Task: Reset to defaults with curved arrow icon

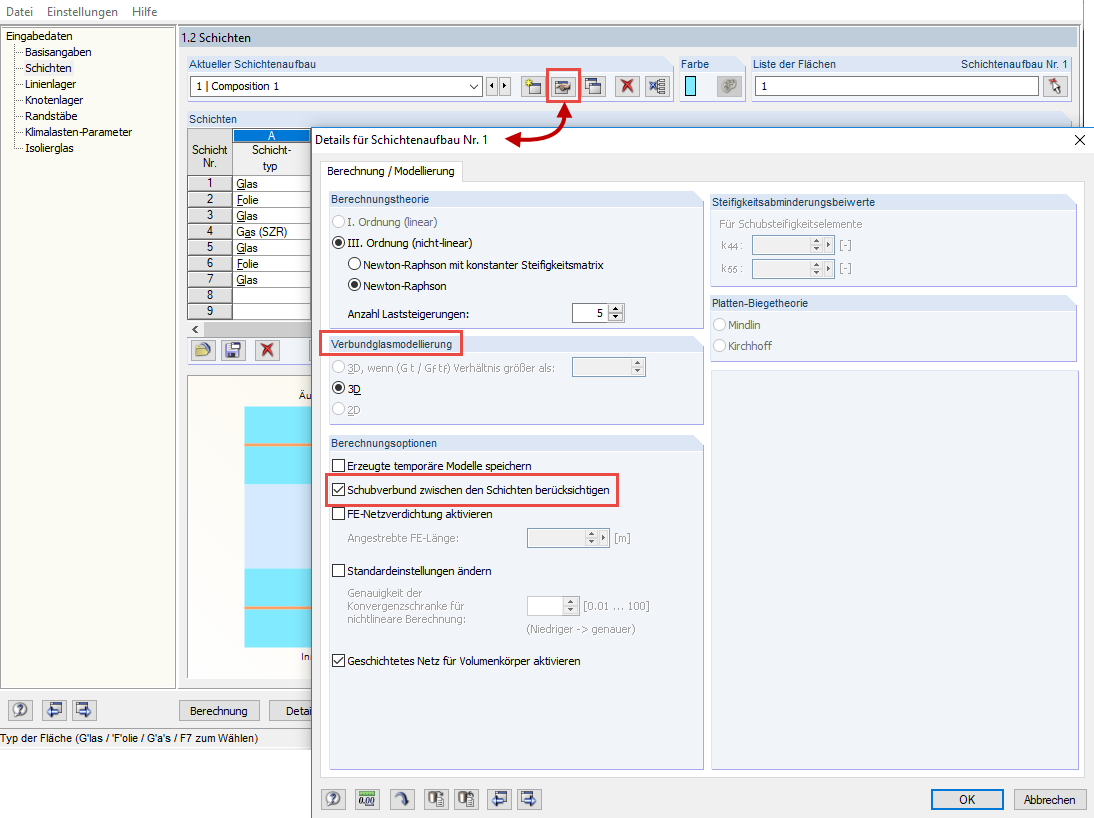Action: pos(402,799)
